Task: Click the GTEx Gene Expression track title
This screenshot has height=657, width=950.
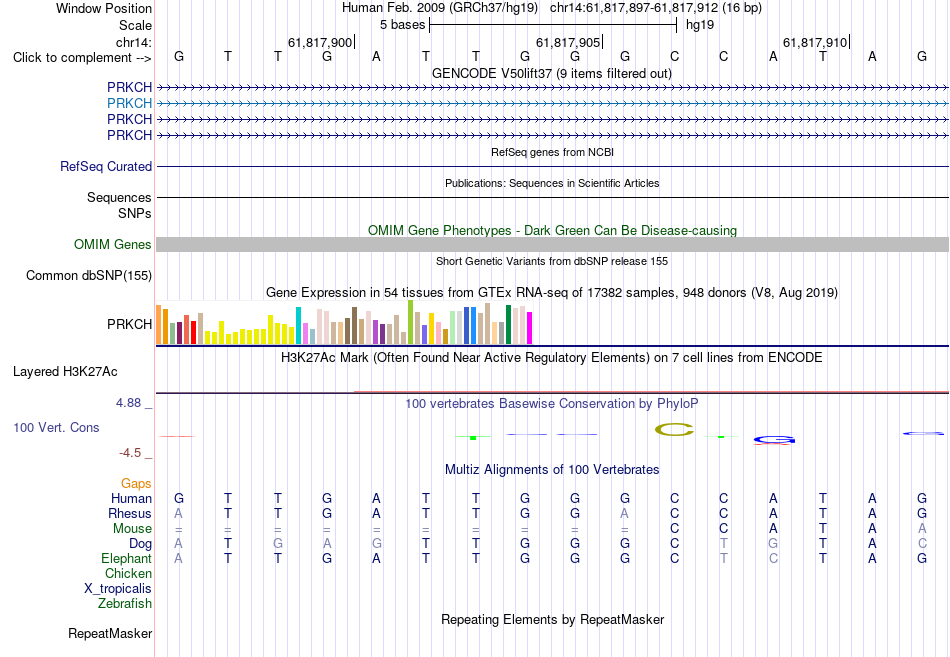Action: coord(552,293)
